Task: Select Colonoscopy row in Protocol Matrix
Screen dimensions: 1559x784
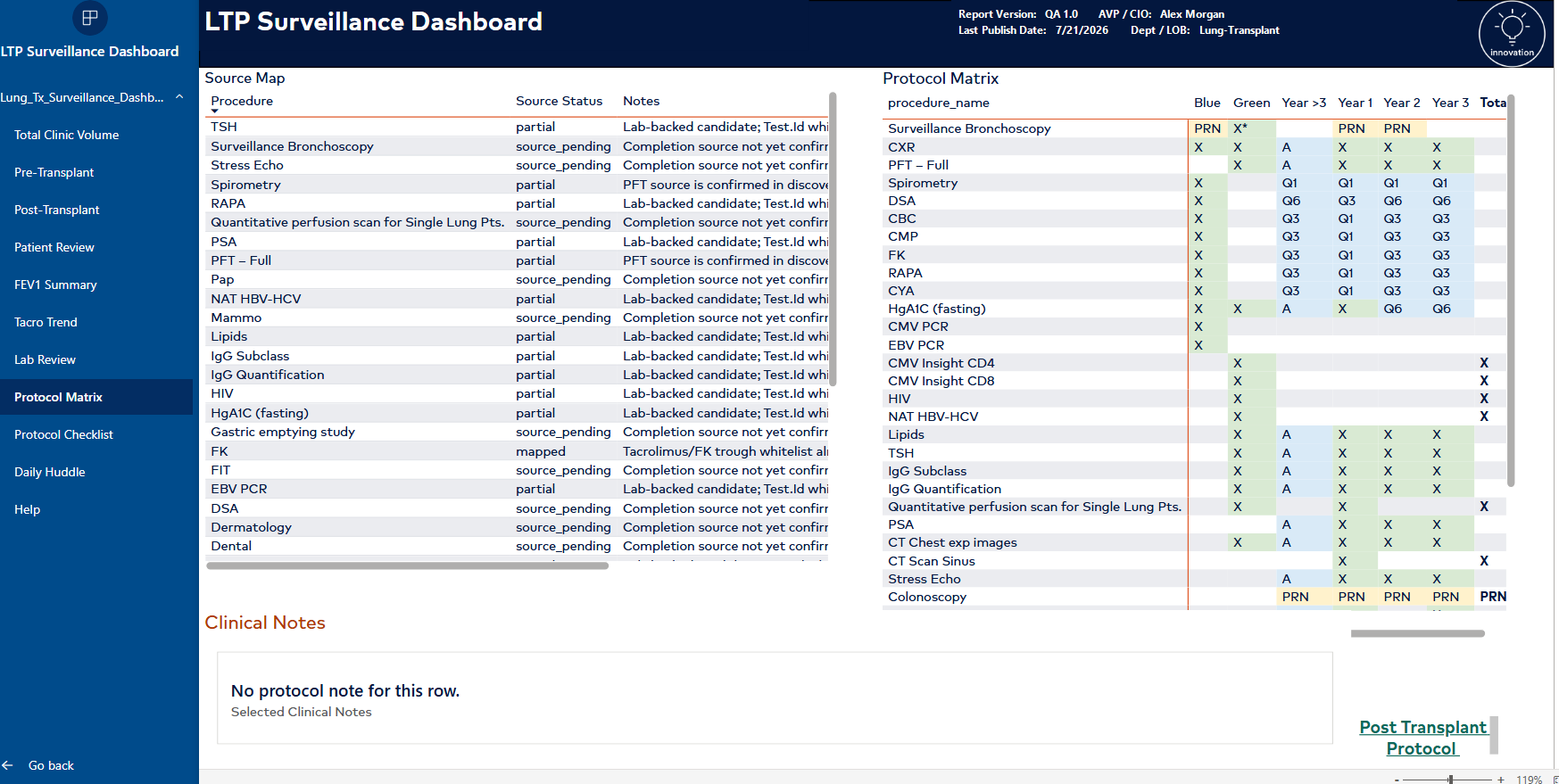Action: click(1195, 597)
